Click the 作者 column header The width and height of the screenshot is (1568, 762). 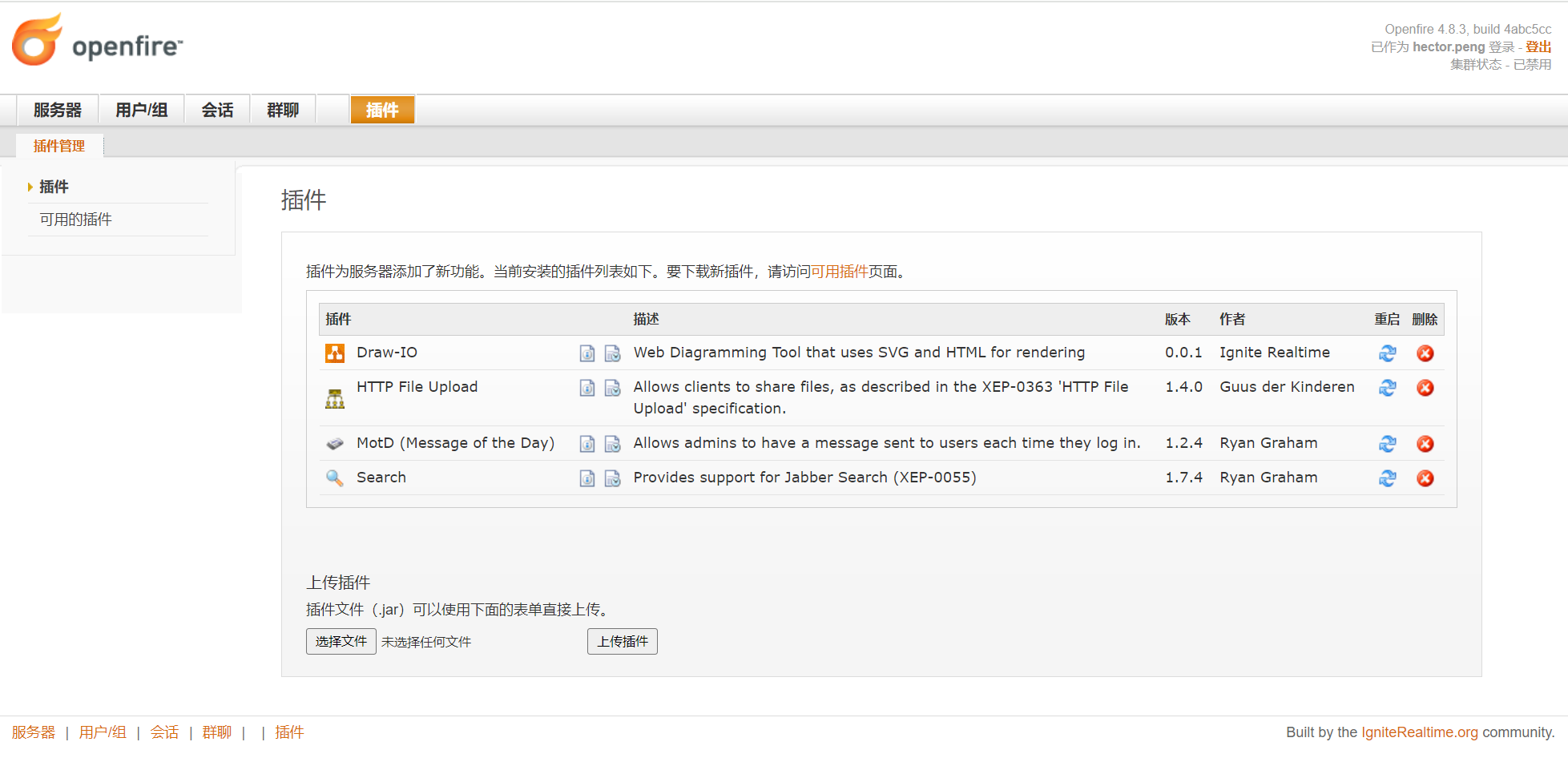1232,319
